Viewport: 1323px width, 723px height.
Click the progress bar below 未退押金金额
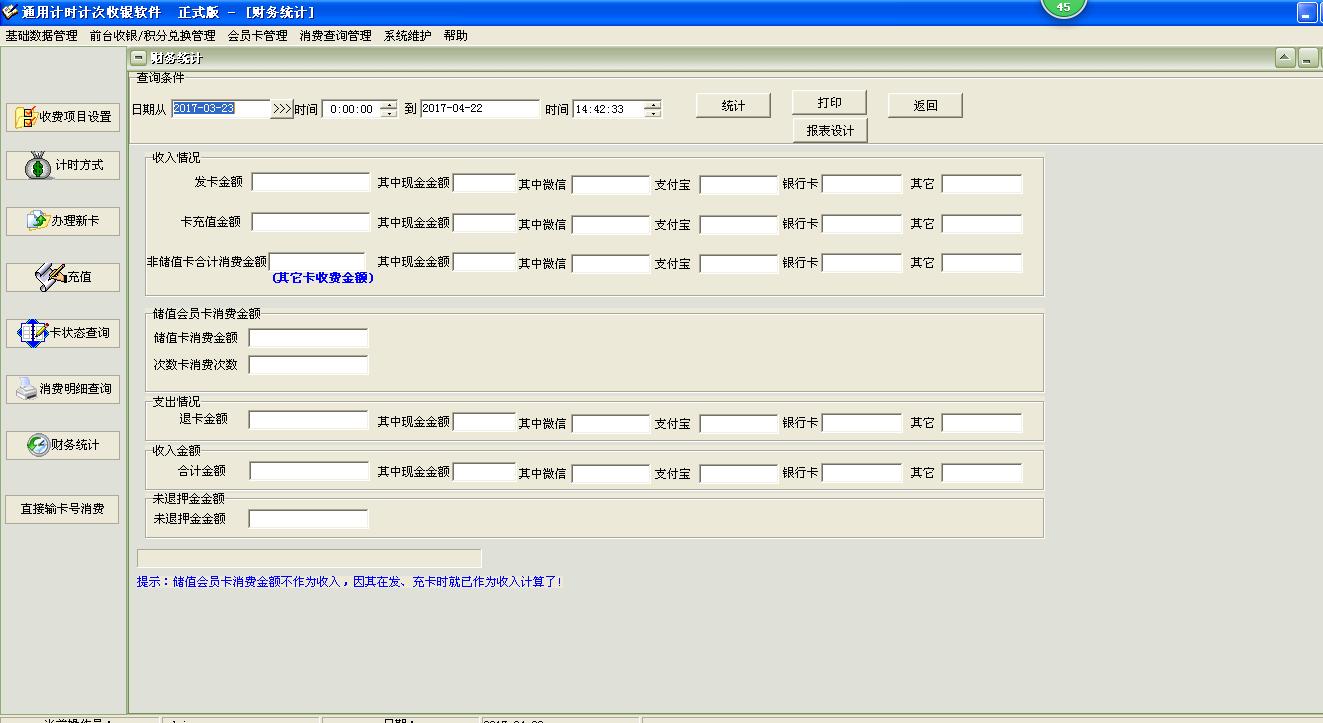(x=309, y=558)
